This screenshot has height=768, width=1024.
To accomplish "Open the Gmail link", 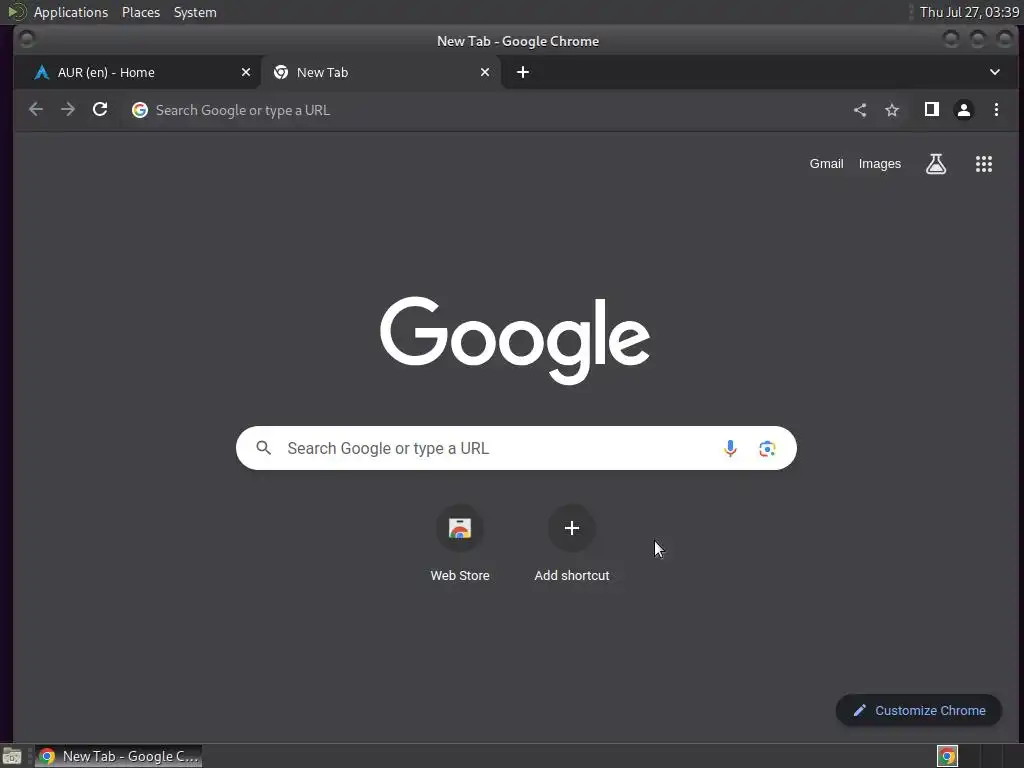I will (x=826, y=164).
